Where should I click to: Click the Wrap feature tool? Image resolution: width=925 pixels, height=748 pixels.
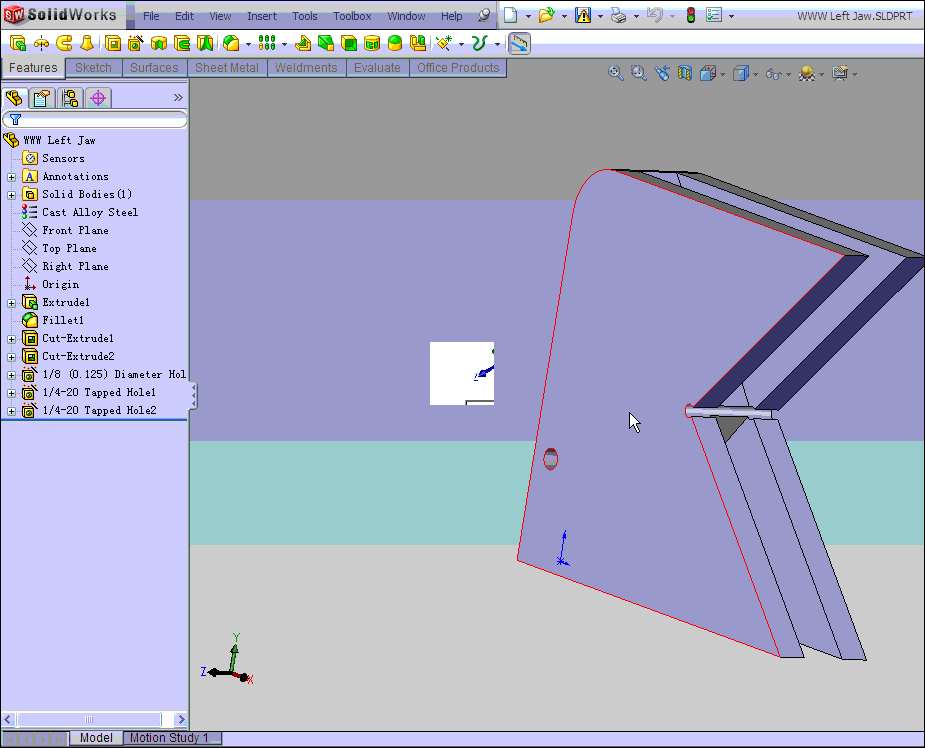tap(372, 43)
